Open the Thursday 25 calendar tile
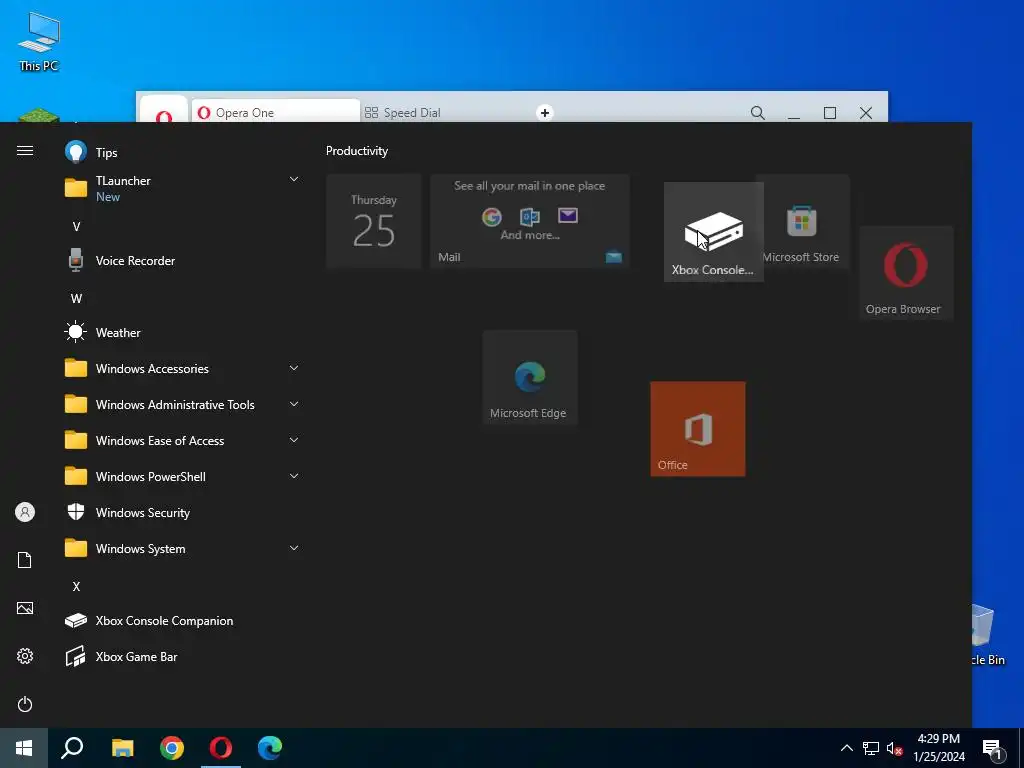 coord(374,221)
